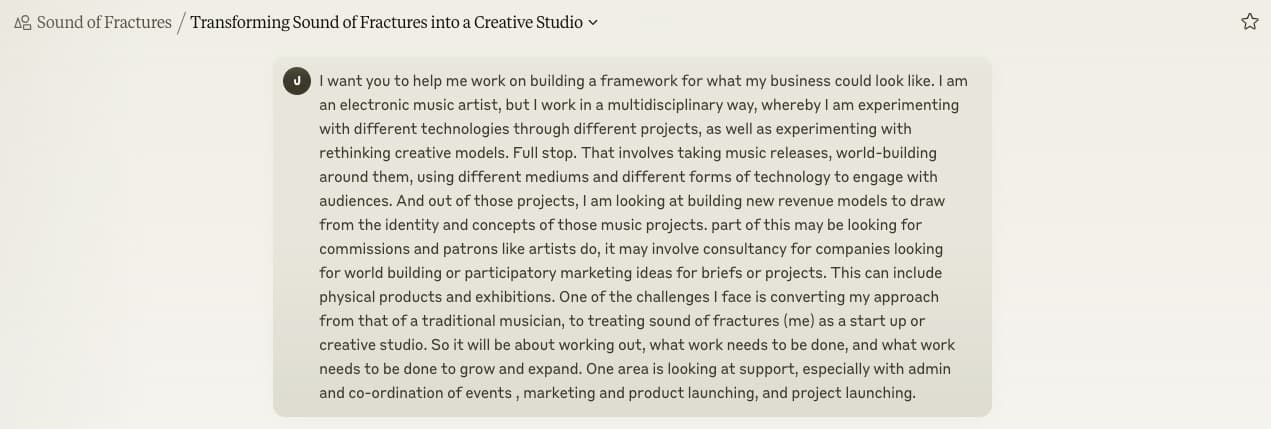Expand the chevron next to the chat title
This screenshot has width=1271, height=429.
tap(593, 23)
